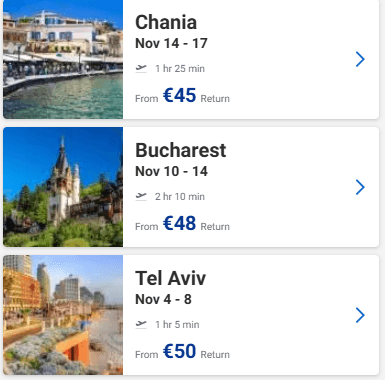Click the Bucharest destination title
This screenshot has width=385, height=380.
[x=181, y=150]
